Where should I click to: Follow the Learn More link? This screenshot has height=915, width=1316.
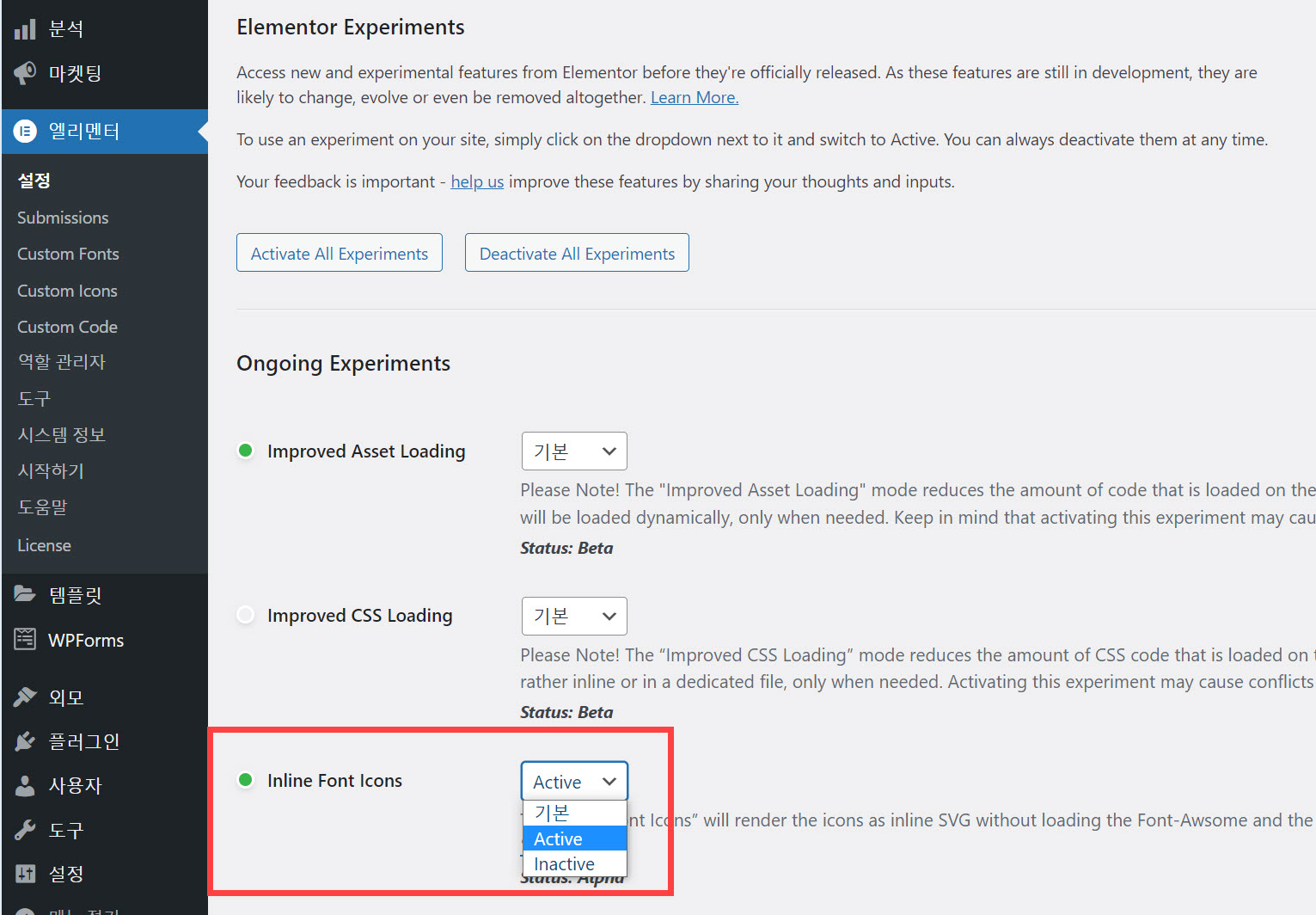point(695,97)
